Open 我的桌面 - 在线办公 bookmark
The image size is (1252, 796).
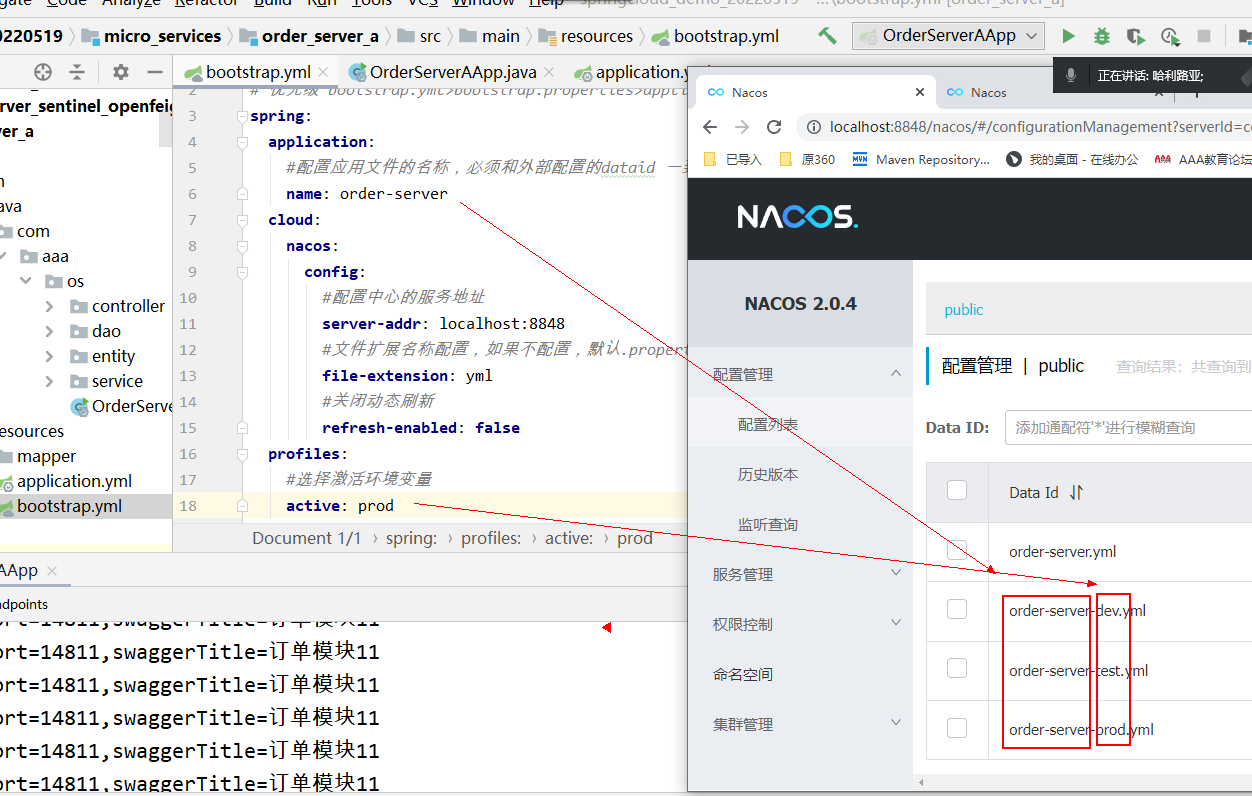1072,159
